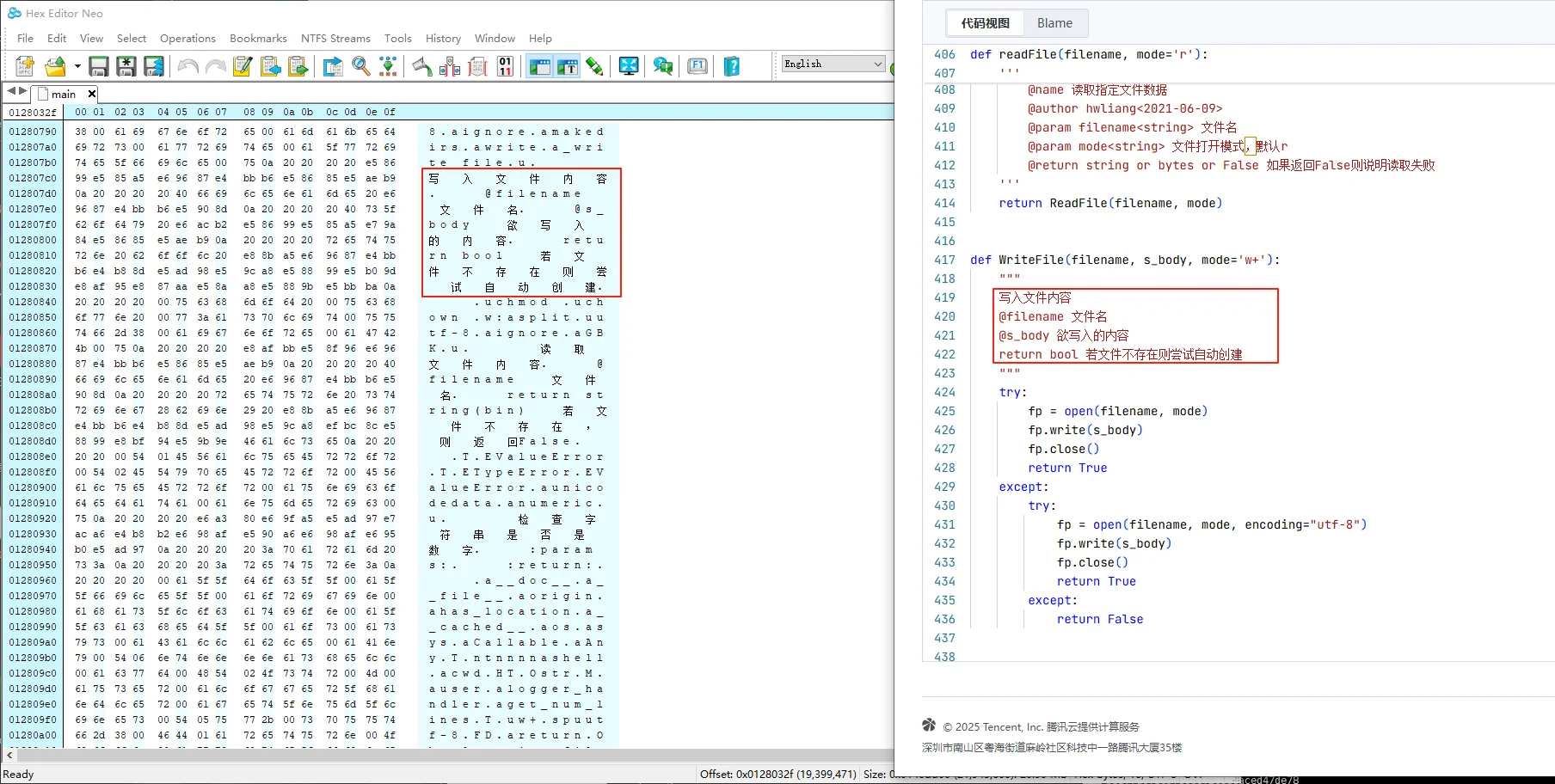Close the main document tab
The image size is (1555, 784).
point(92,94)
